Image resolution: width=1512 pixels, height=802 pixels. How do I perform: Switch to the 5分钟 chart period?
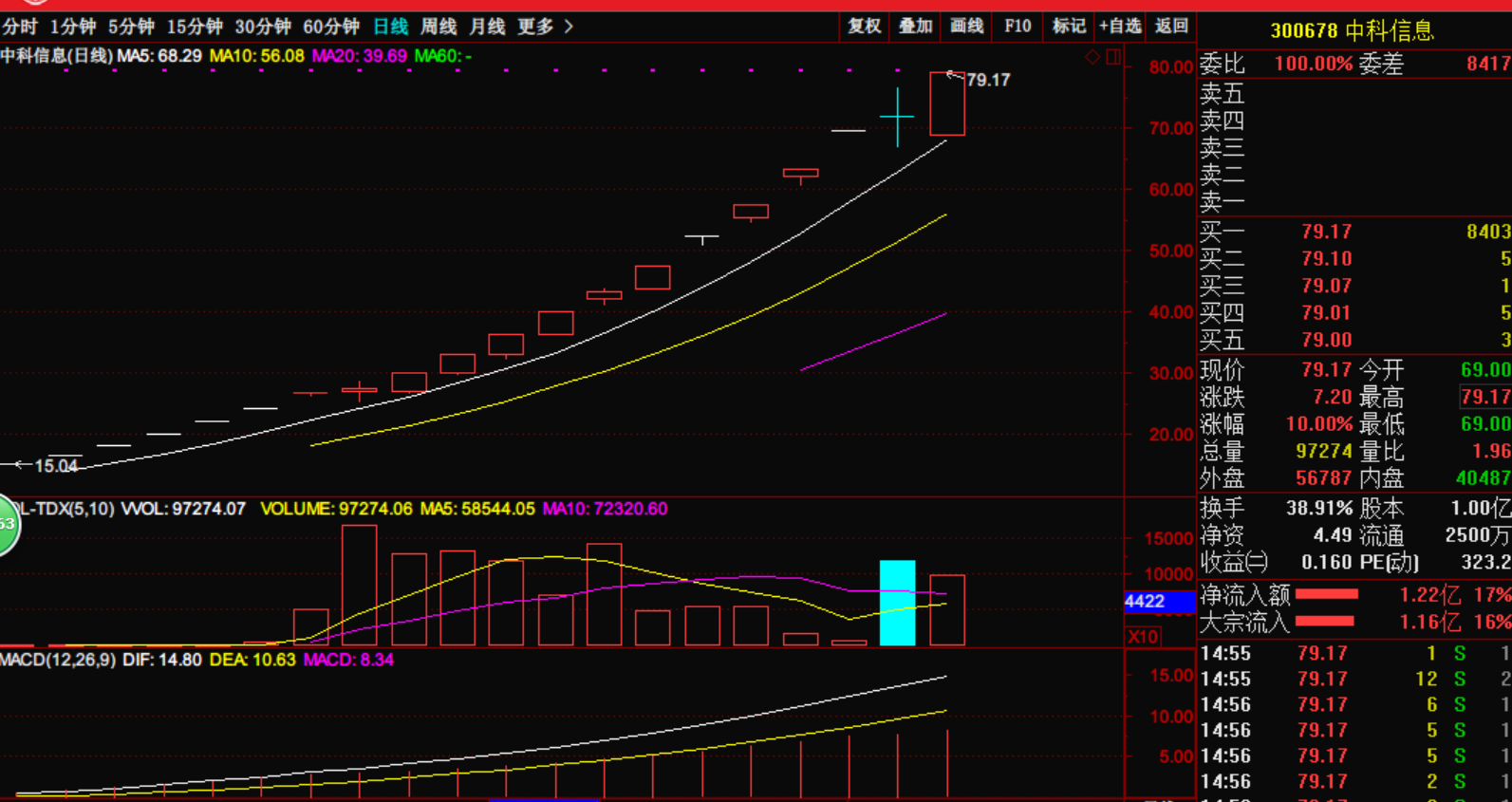131,27
